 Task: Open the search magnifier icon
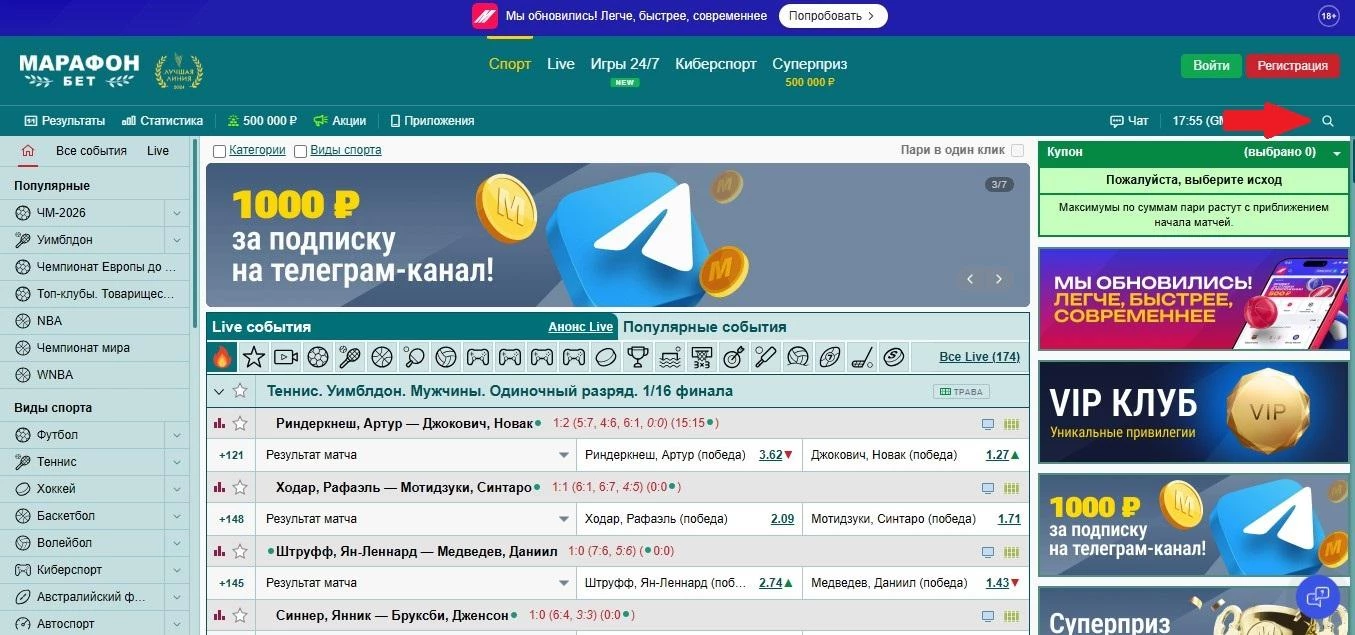point(1328,121)
